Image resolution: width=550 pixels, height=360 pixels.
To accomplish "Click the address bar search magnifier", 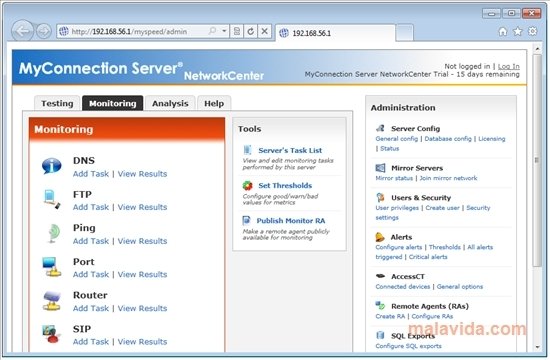I will [212, 31].
